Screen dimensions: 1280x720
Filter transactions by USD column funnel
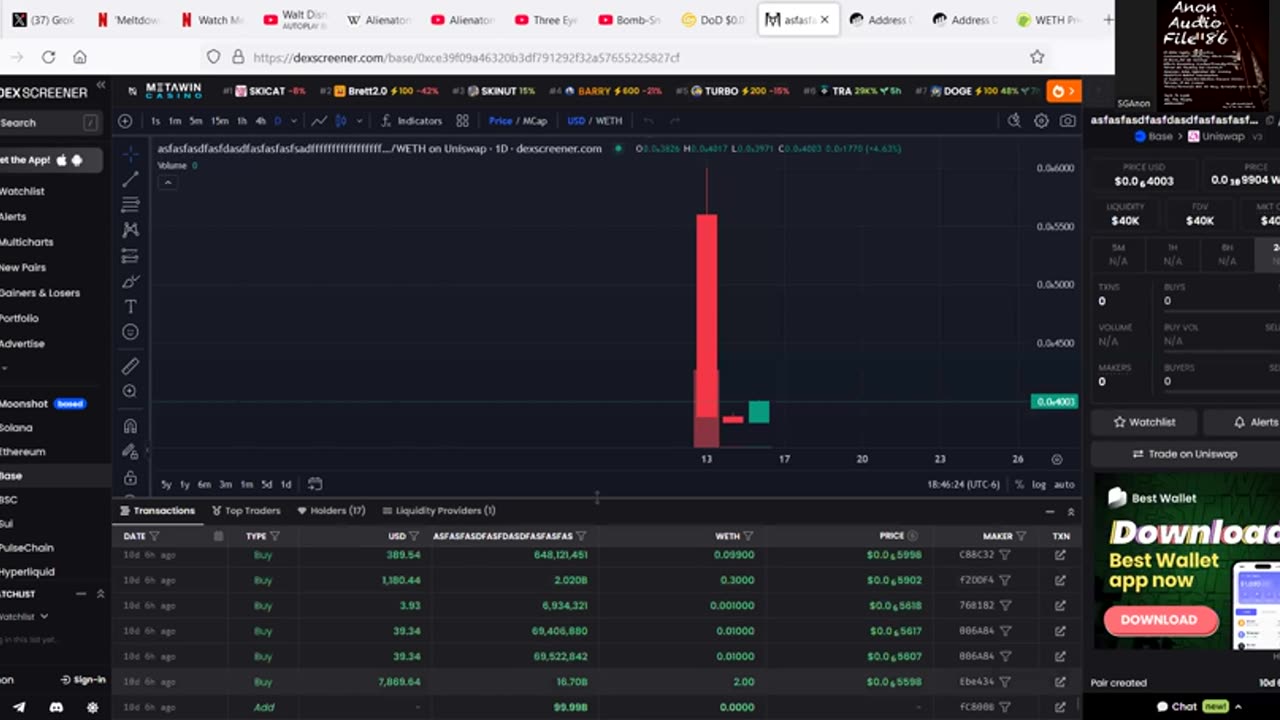[414, 536]
